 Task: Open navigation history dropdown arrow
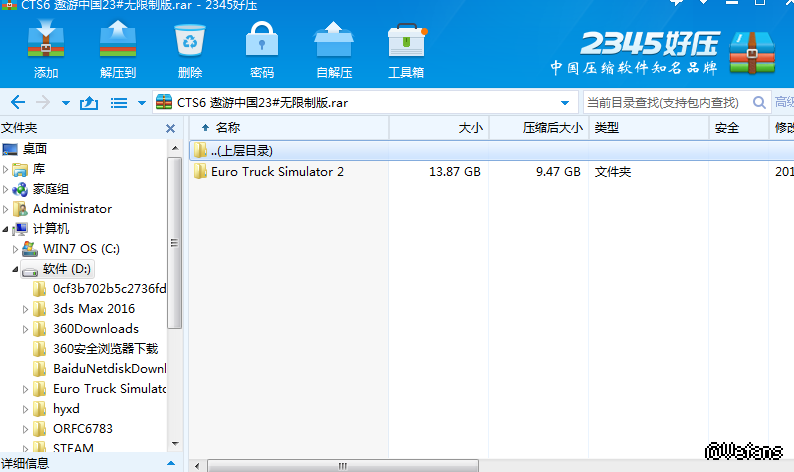(x=66, y=103)
